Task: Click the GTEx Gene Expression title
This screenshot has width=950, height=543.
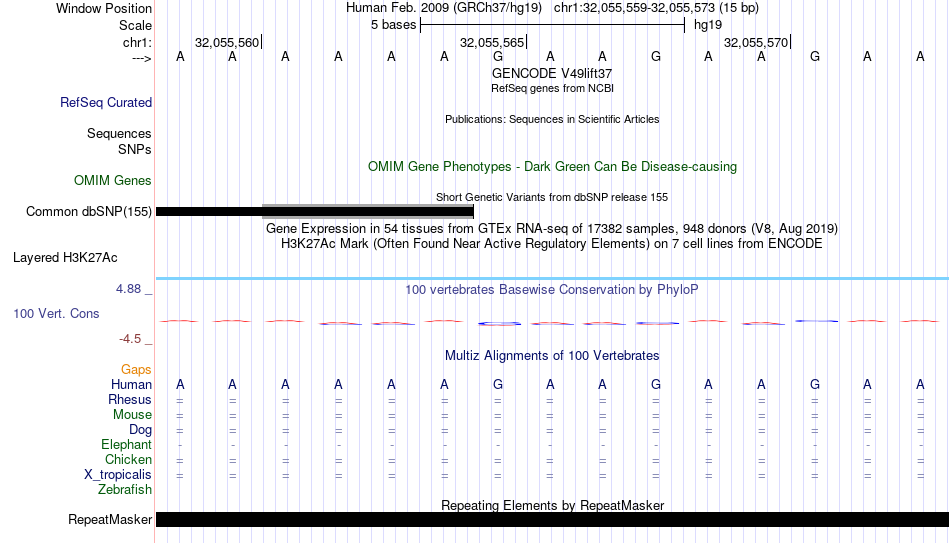Action: click(x=552, y=228)
